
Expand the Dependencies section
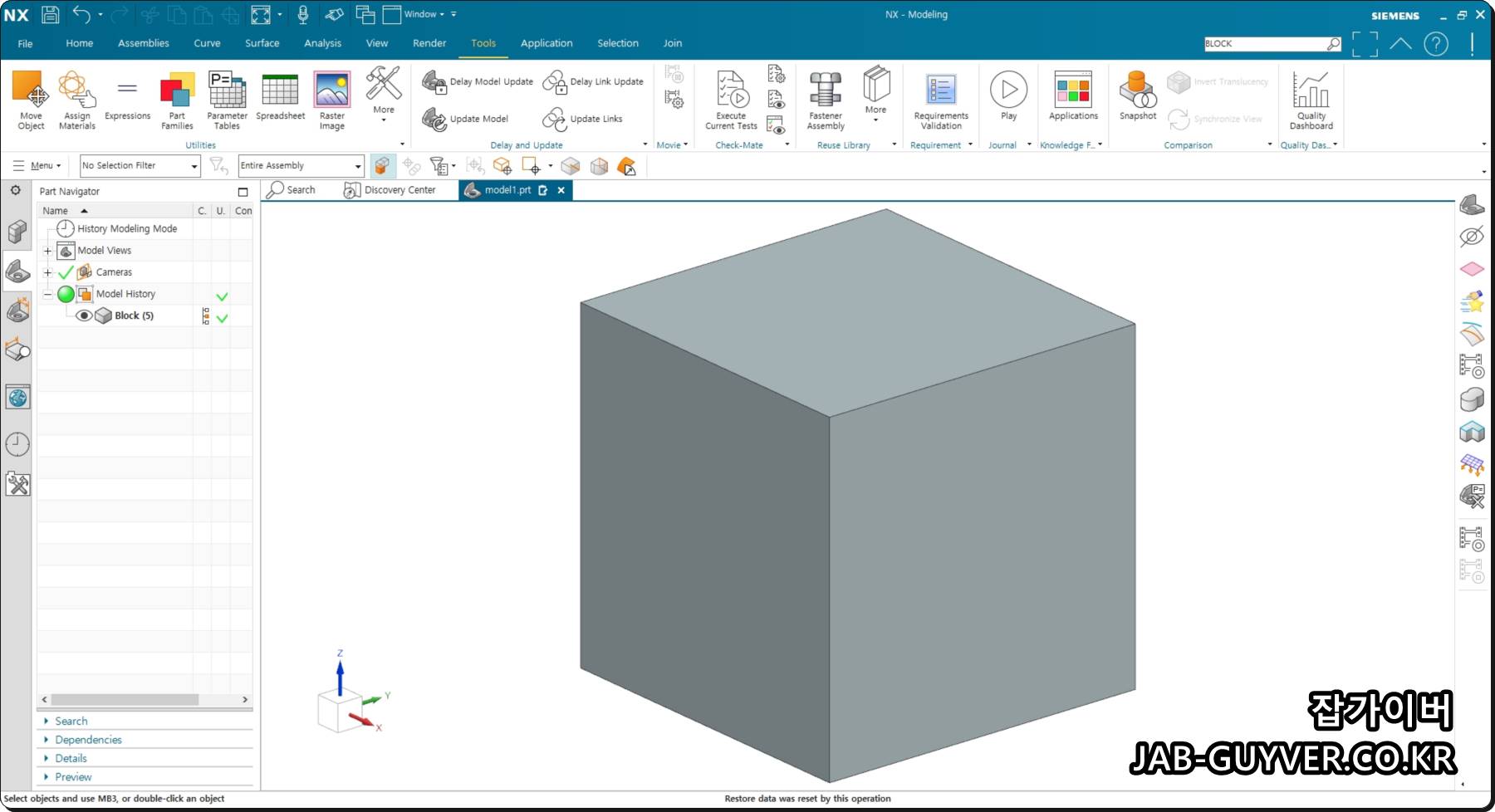click(x=88, y=740)
